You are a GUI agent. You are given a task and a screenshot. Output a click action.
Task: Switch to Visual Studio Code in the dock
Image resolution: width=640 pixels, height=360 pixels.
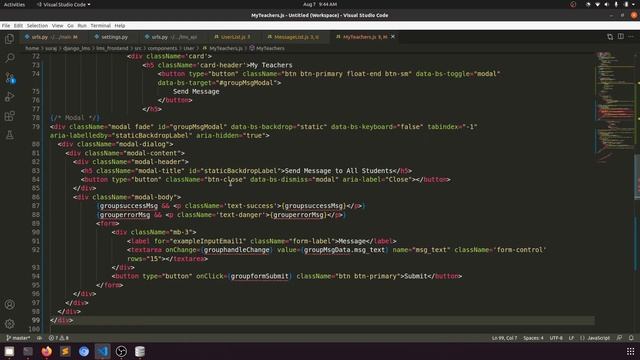click(x=102, y=351)
